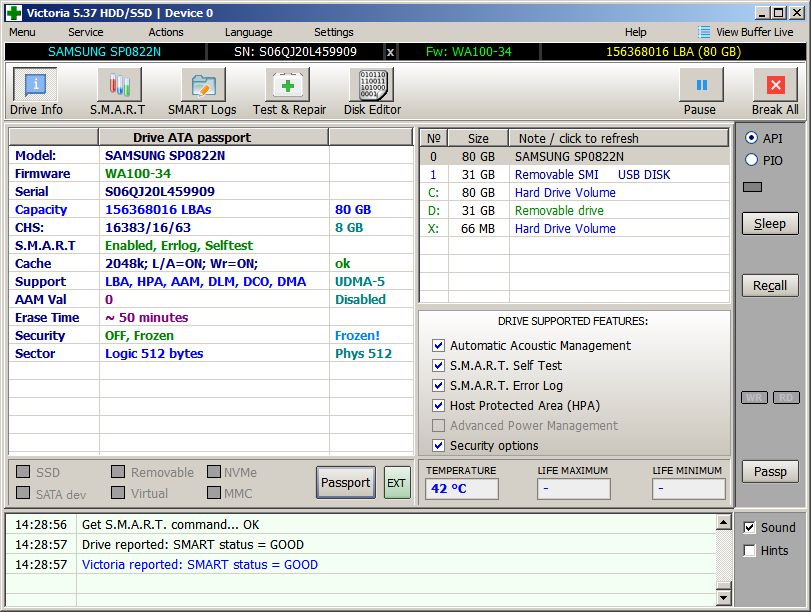Viewport: 811px width, 612px height.
Task: Click the Note / click to refresh header
Action: click(x=619, y=138)
